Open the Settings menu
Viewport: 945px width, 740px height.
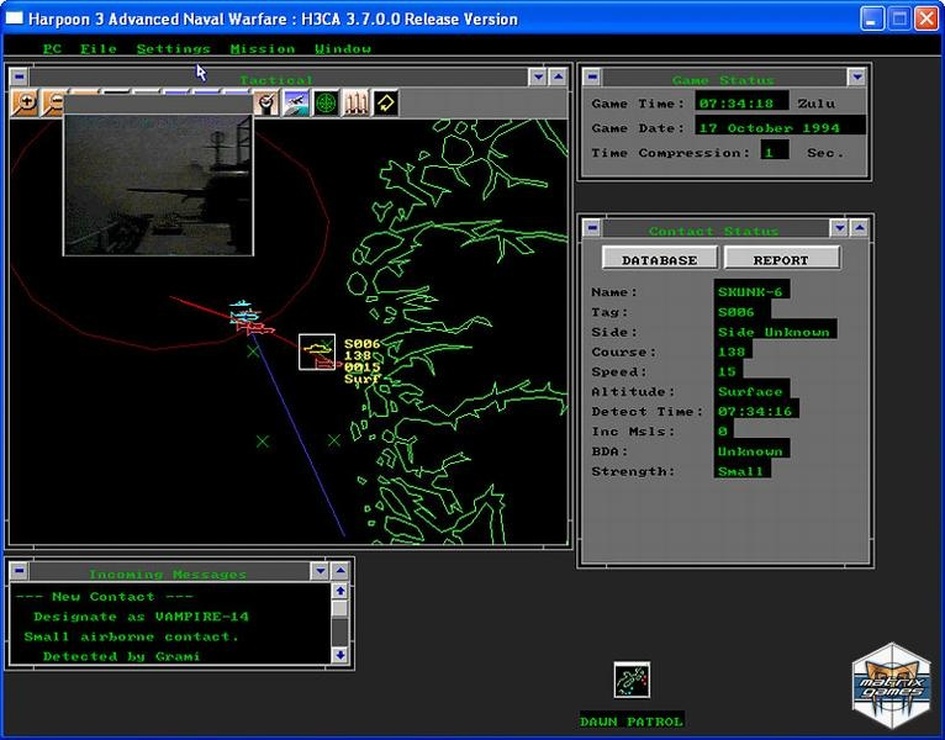click(x=173, y=48)
